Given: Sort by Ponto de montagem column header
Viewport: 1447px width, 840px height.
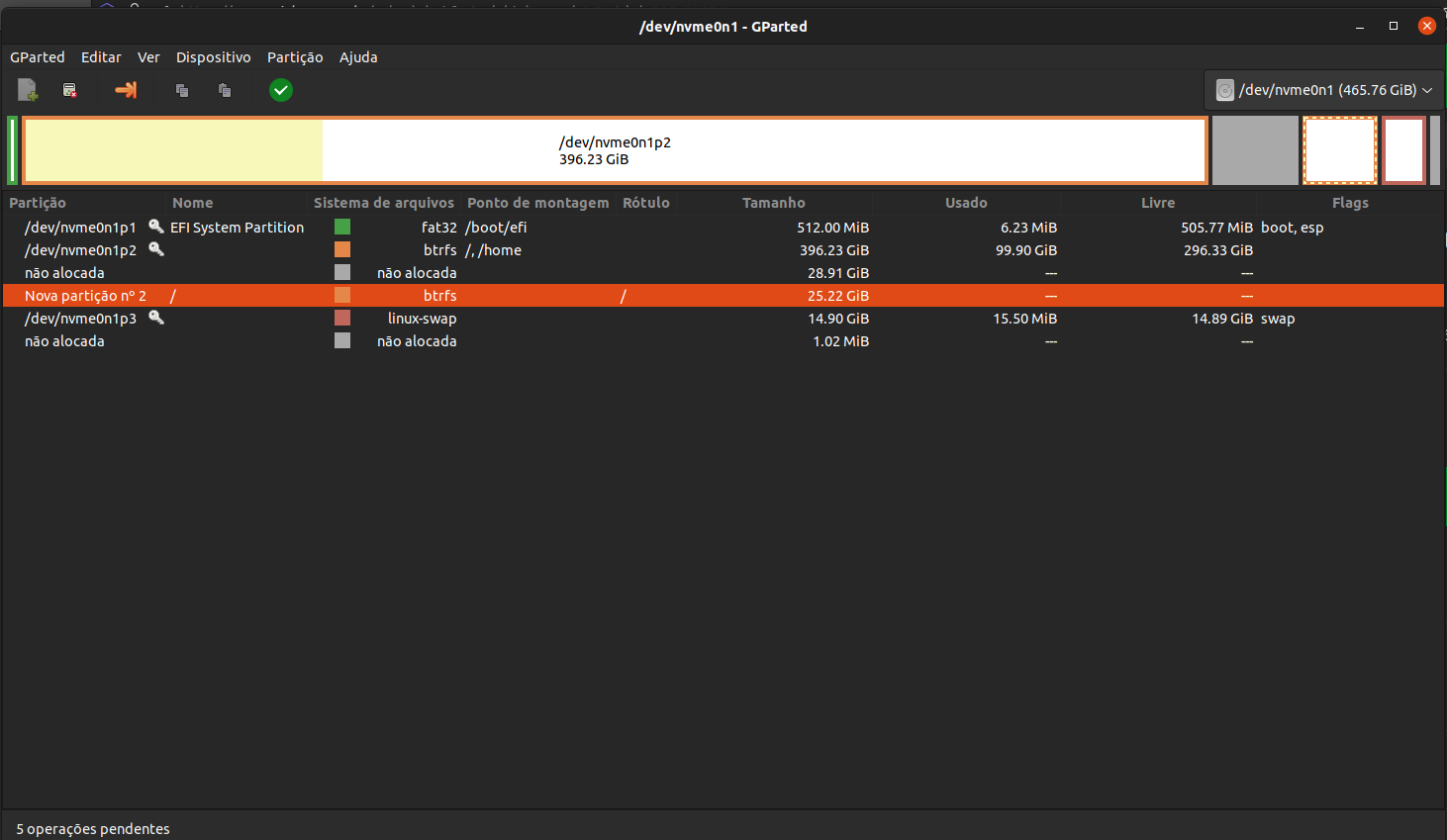Looking at the screenshot, I should 538,203.
